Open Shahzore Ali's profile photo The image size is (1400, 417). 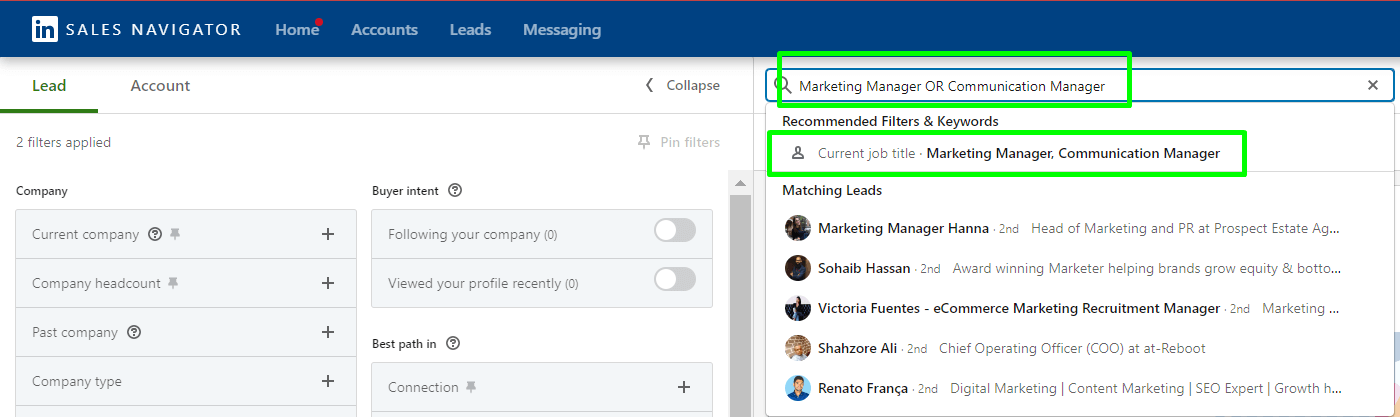point(798,348)
